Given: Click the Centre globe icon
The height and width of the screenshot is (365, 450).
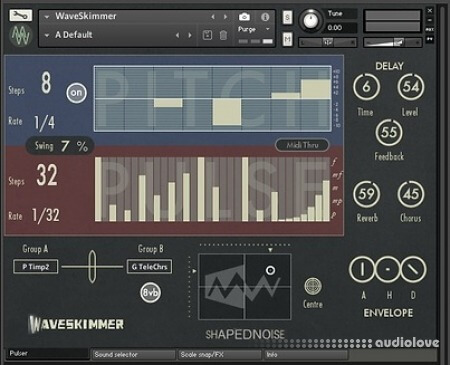Looking at the screenshot, I should pos(313,286).
